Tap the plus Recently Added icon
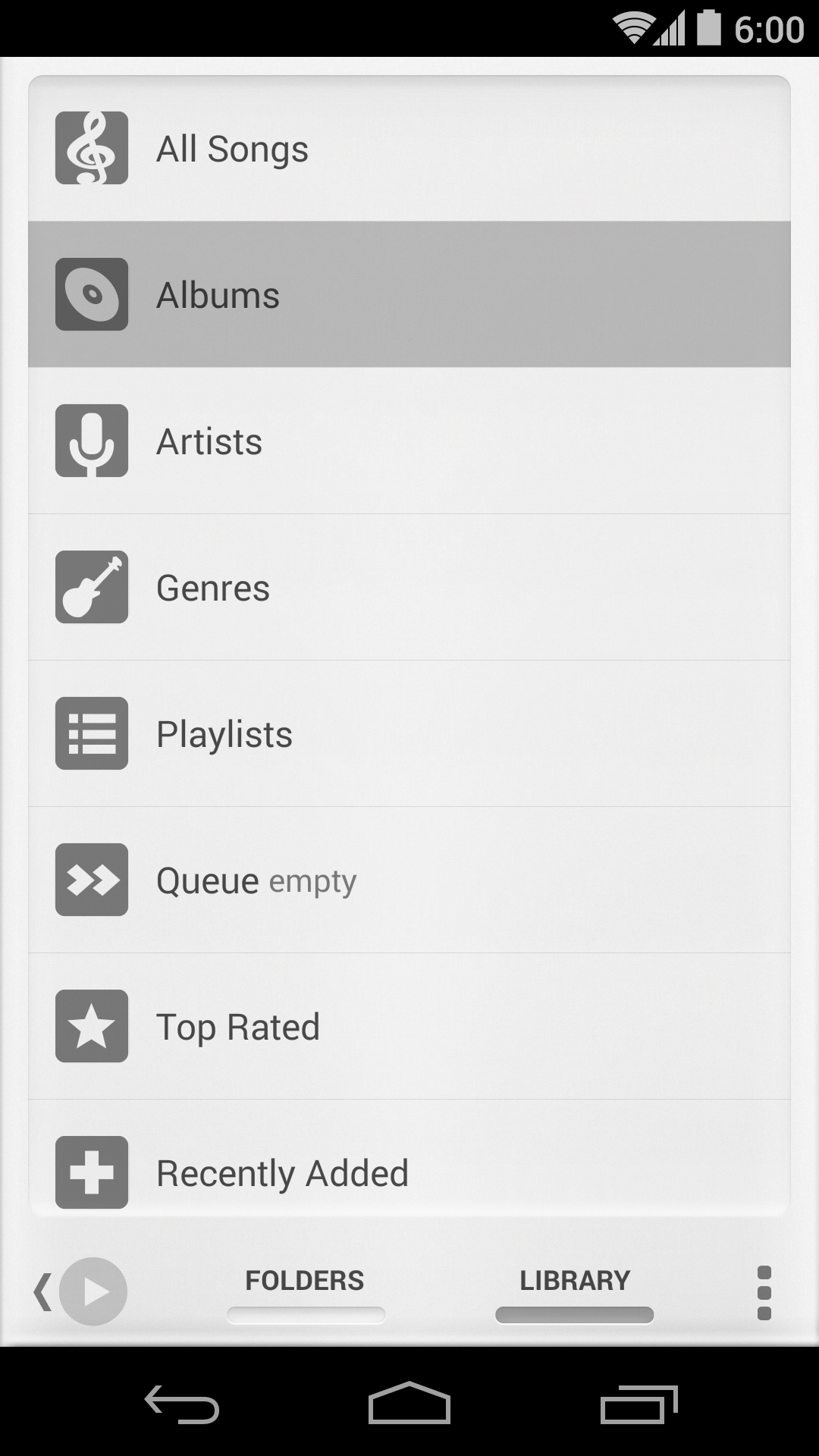819x1456 pixels. 92,1172
